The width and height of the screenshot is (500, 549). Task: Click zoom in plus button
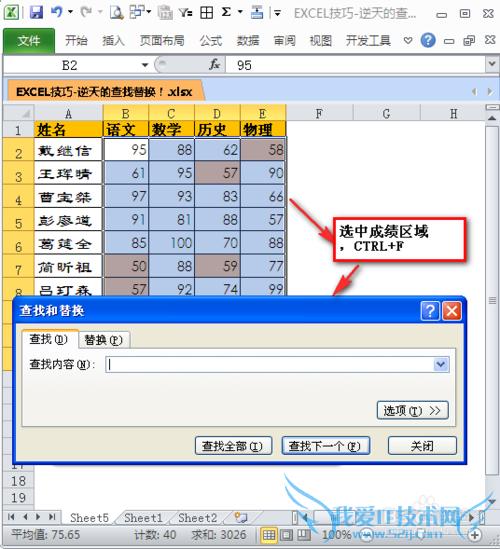click(x=475, y=535)
